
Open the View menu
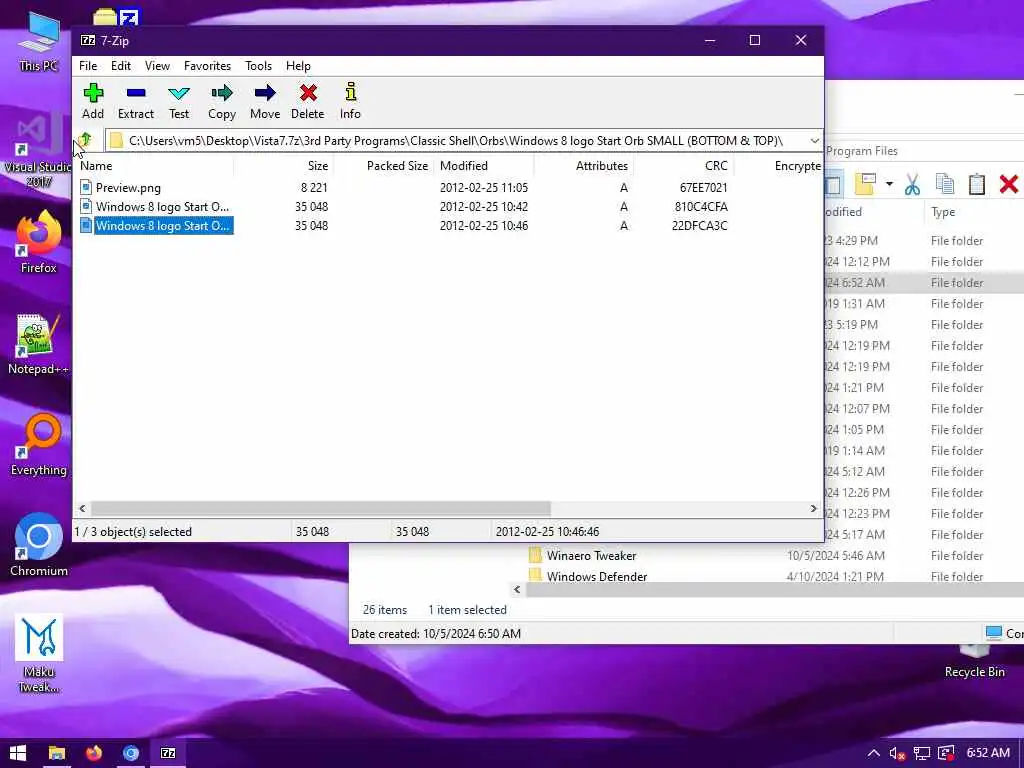coord(157,66)
